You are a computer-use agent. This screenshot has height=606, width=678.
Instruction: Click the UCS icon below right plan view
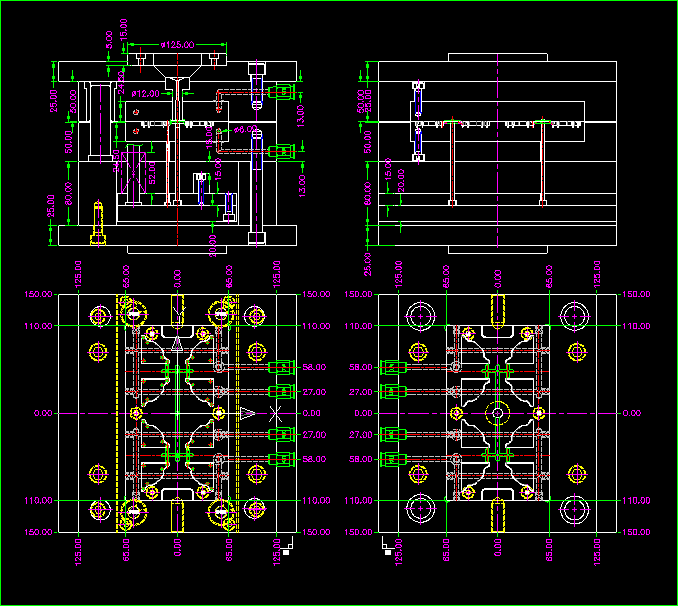(x=387, y=549)
